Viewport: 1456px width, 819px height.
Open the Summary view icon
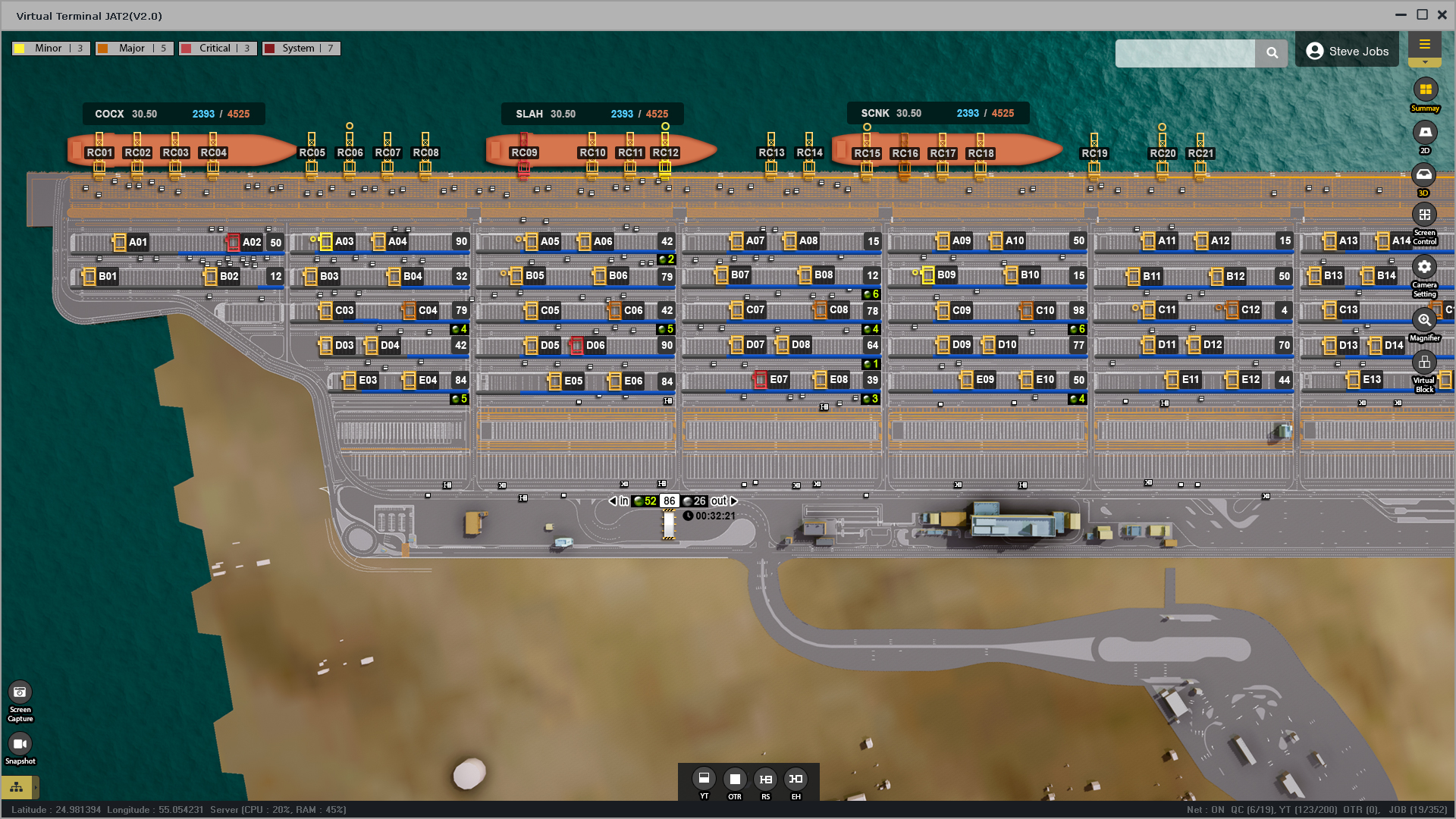coord(1425,90)
